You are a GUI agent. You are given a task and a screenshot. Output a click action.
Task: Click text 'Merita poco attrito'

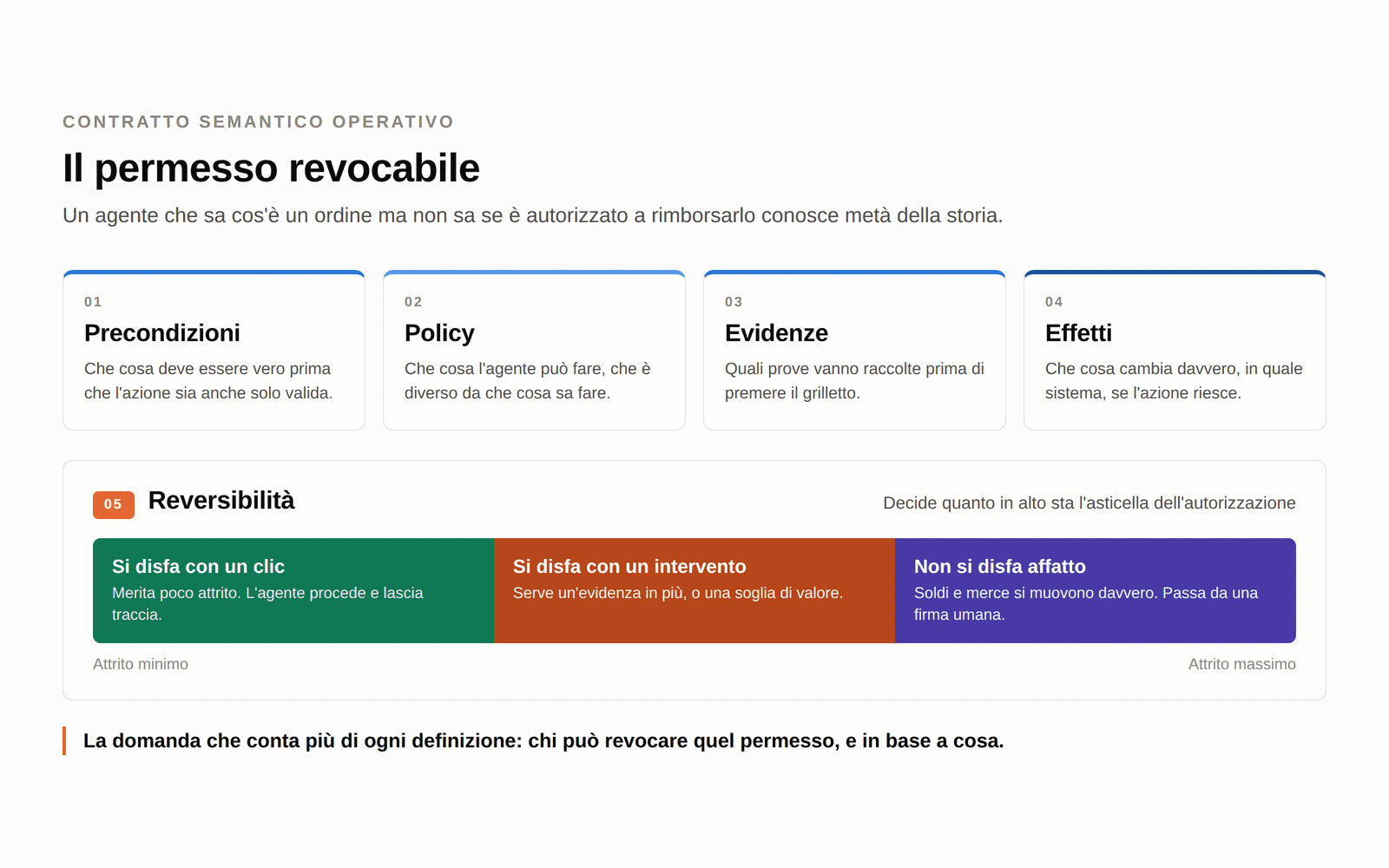(267, 603)
